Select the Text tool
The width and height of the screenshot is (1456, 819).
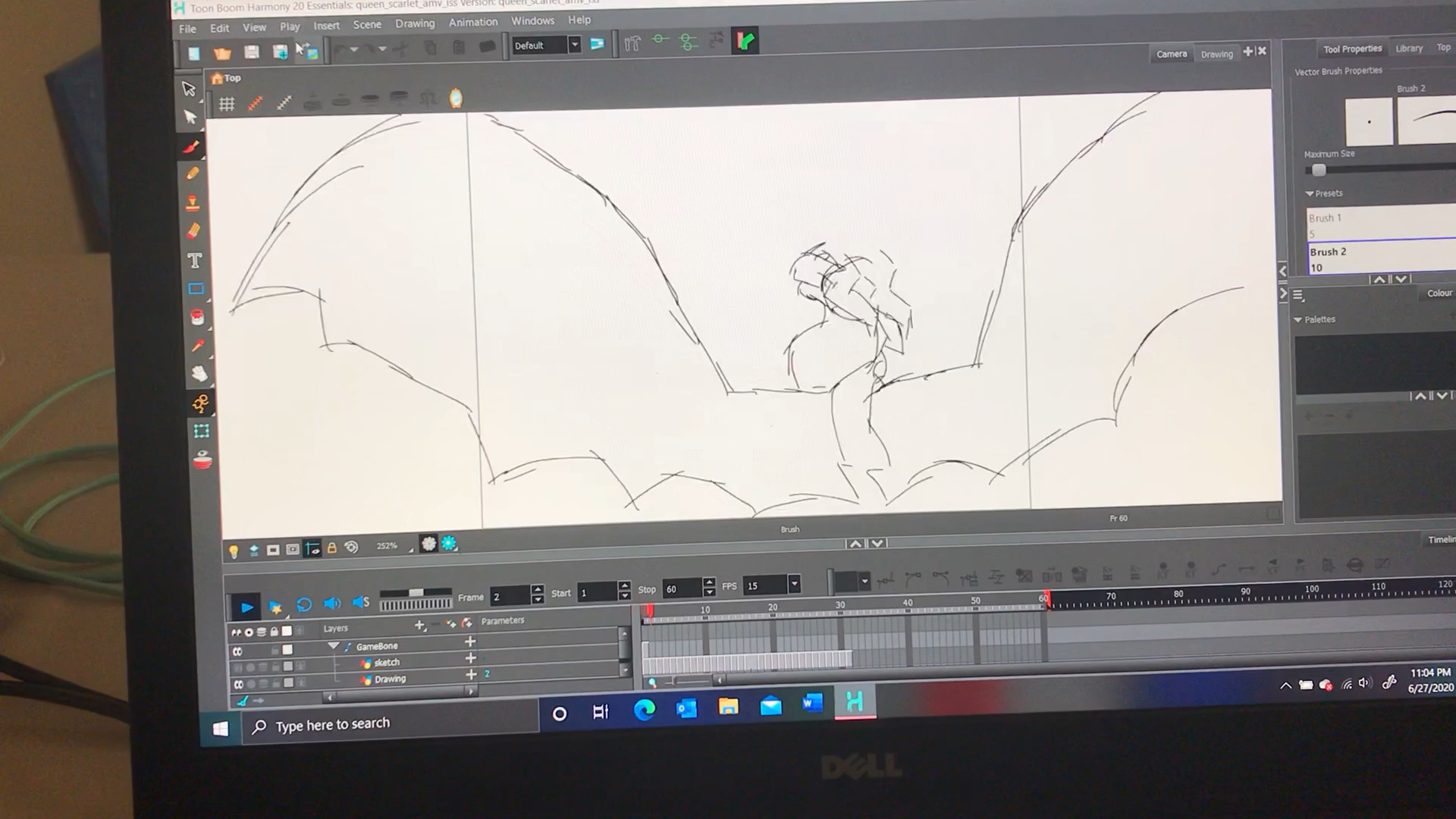point(195,260)
